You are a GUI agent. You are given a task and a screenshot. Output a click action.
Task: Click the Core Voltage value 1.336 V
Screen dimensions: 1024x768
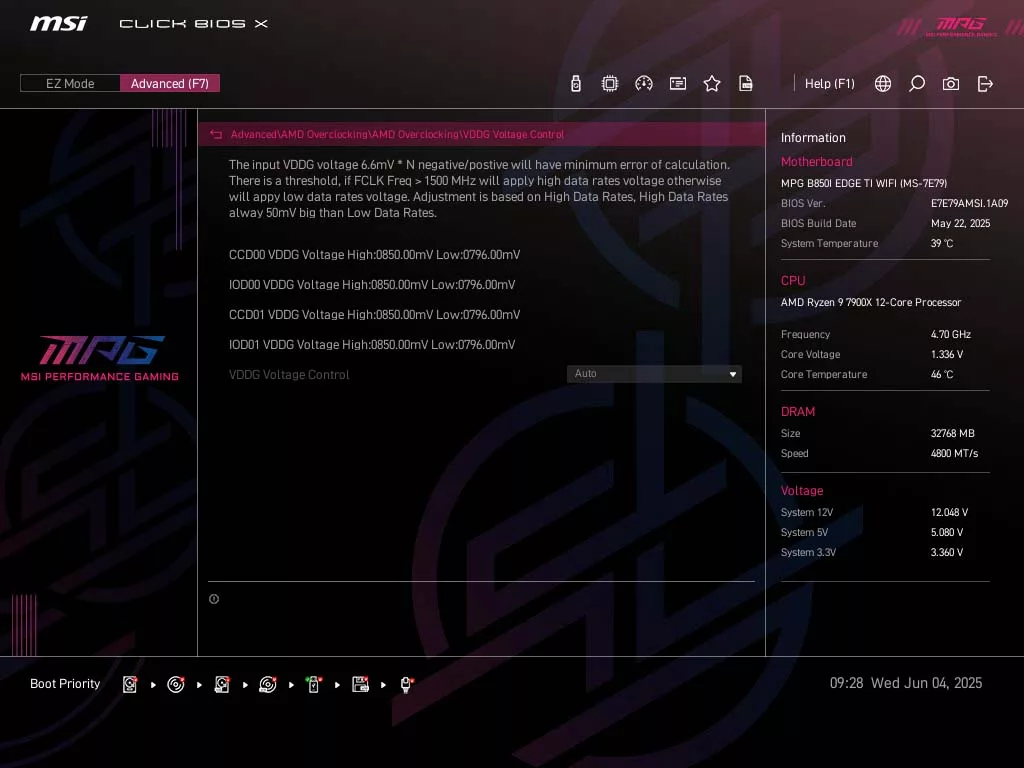946,354
